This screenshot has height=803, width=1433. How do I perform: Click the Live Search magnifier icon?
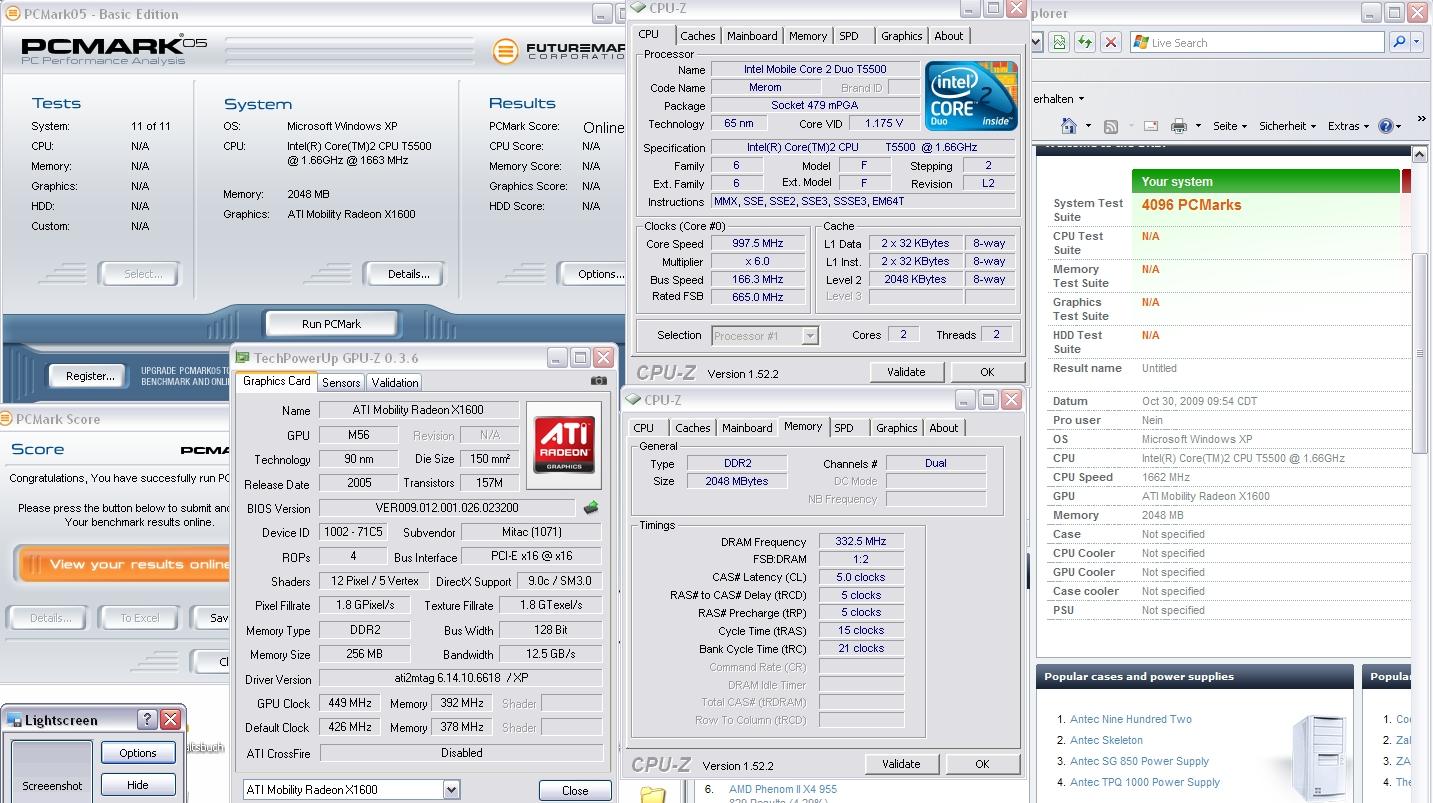(1399, 42)
